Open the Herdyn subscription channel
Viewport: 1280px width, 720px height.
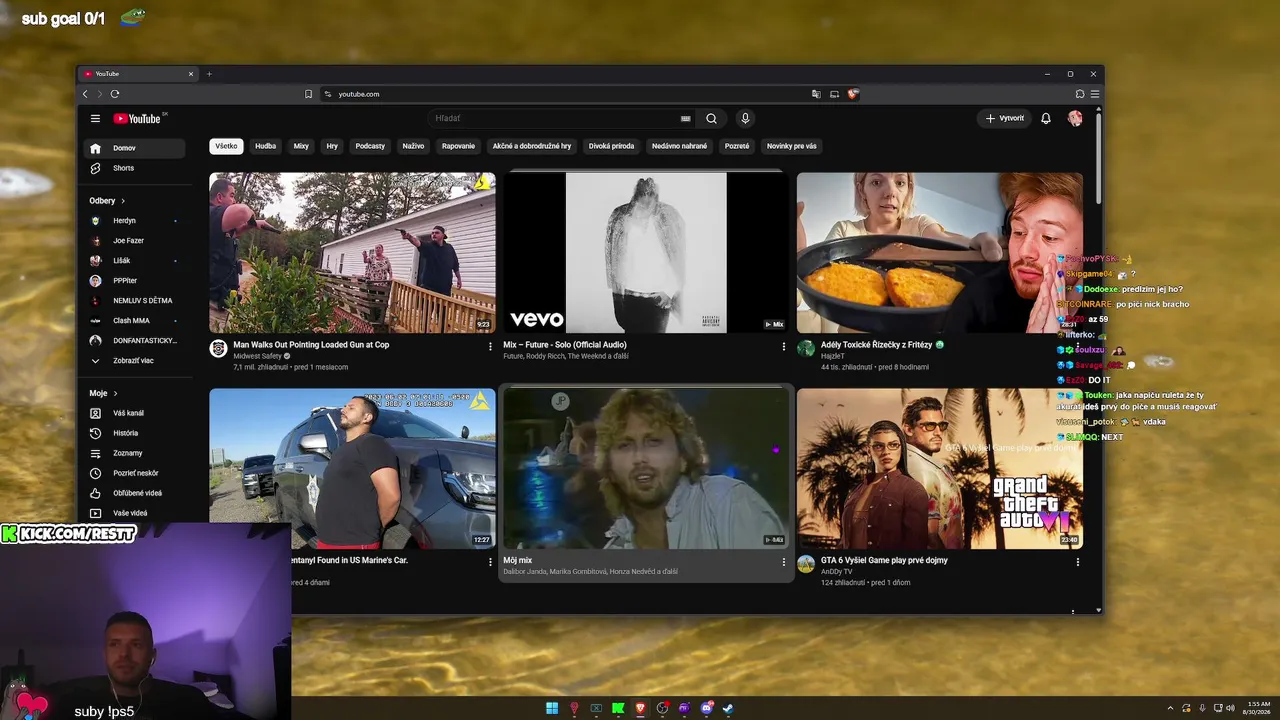[x=135, y=221]
